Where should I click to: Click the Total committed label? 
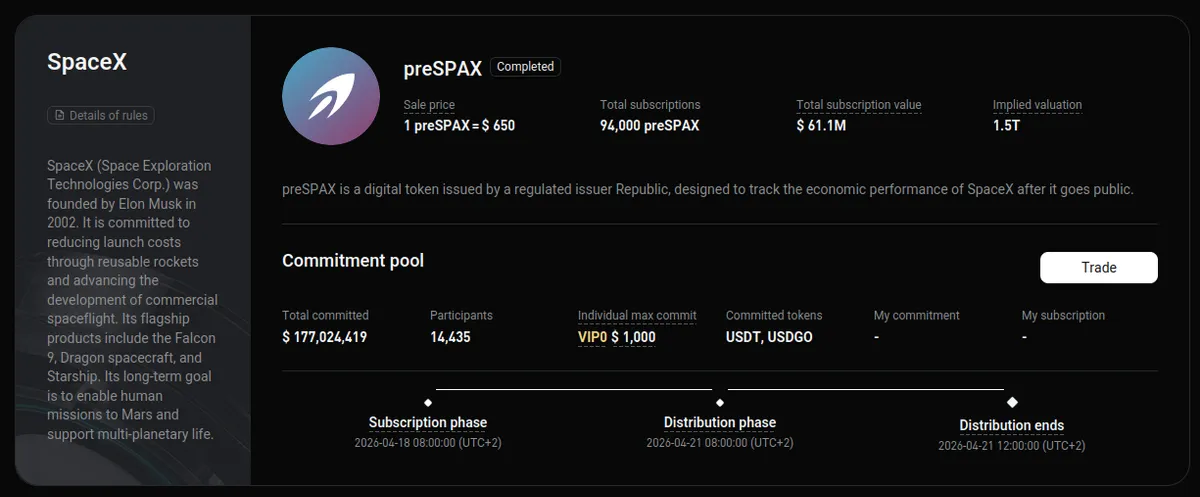(x=325, y=315)
